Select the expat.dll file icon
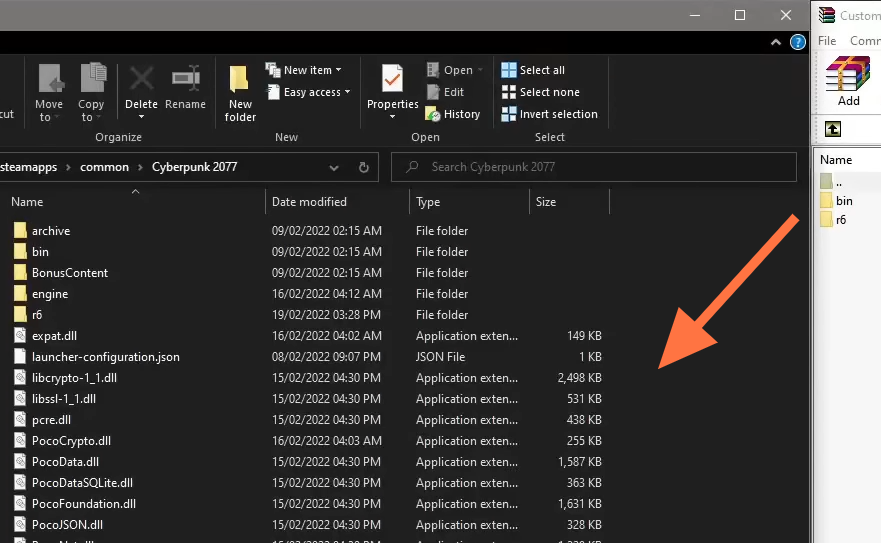Viewport: 881px width, 543px height. pos(20,336)
